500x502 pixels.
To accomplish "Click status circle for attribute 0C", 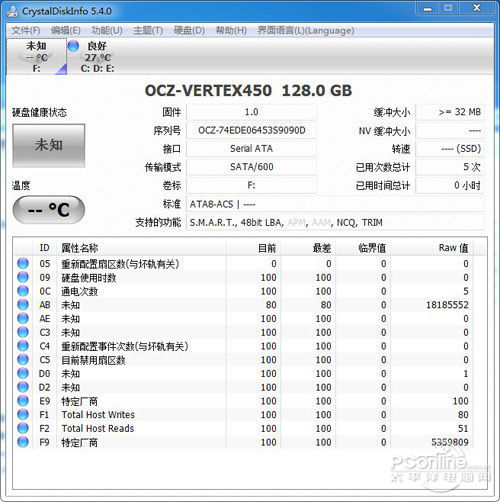I will (x=23, y=291).
